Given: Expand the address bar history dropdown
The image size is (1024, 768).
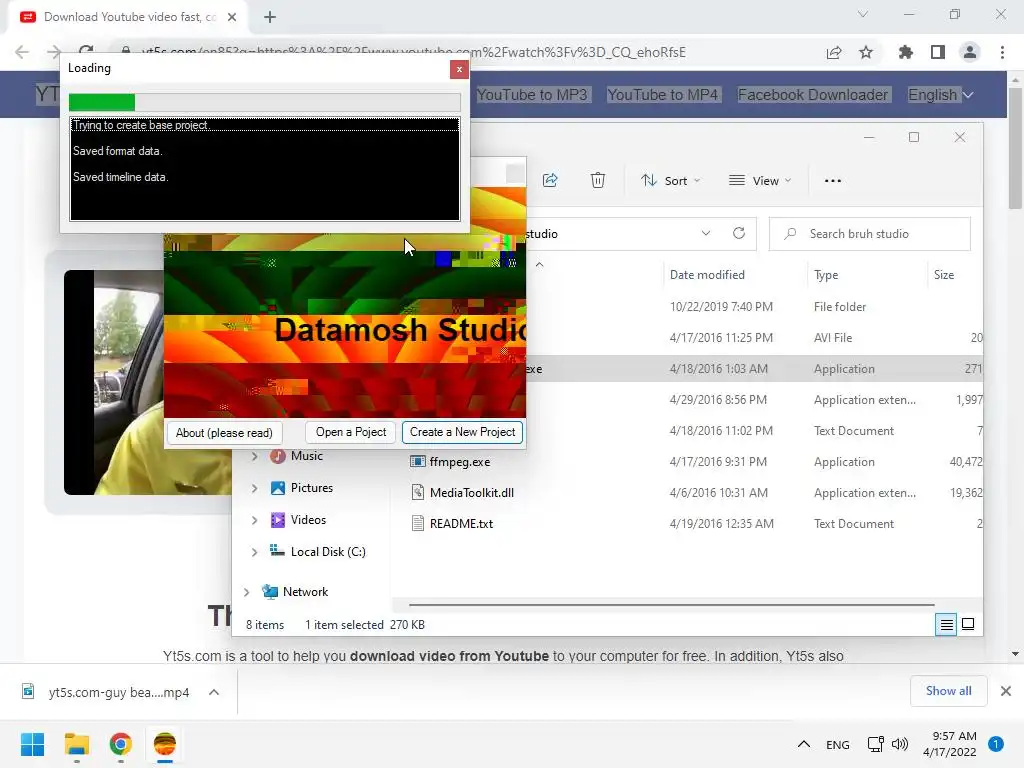Looking at the screenshot, I should [705, 234].
